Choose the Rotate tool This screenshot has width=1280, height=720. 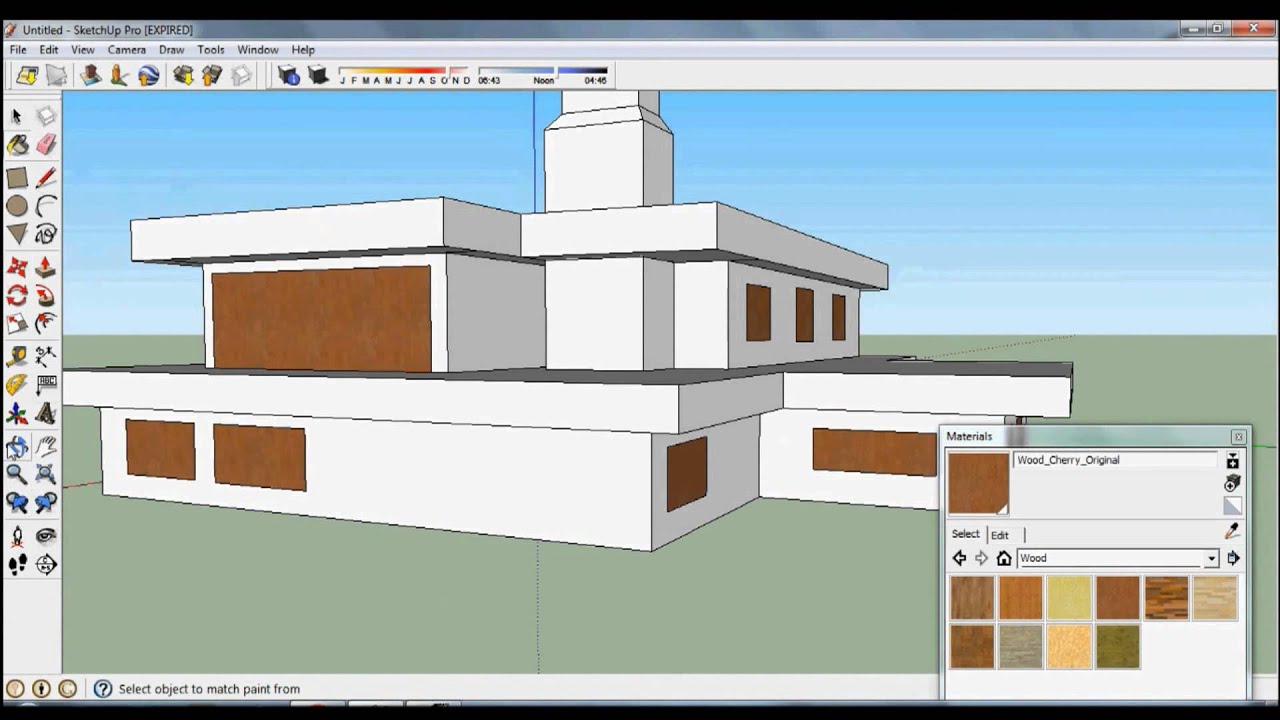[17, 296]
